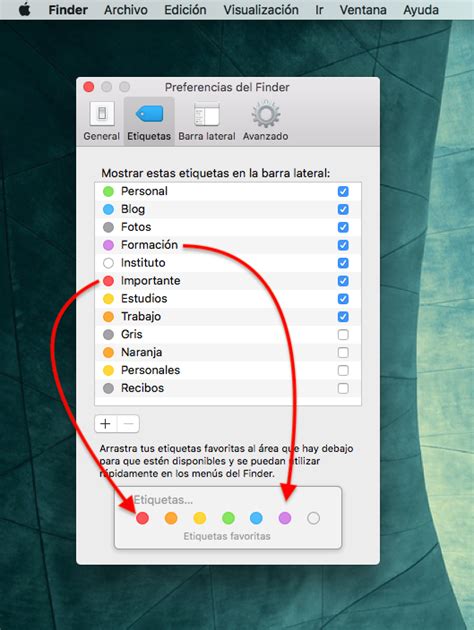The width and height of the screenshot is (474, 630).
Task: Select the Personales tag name
Action: [x=151, y=370]
